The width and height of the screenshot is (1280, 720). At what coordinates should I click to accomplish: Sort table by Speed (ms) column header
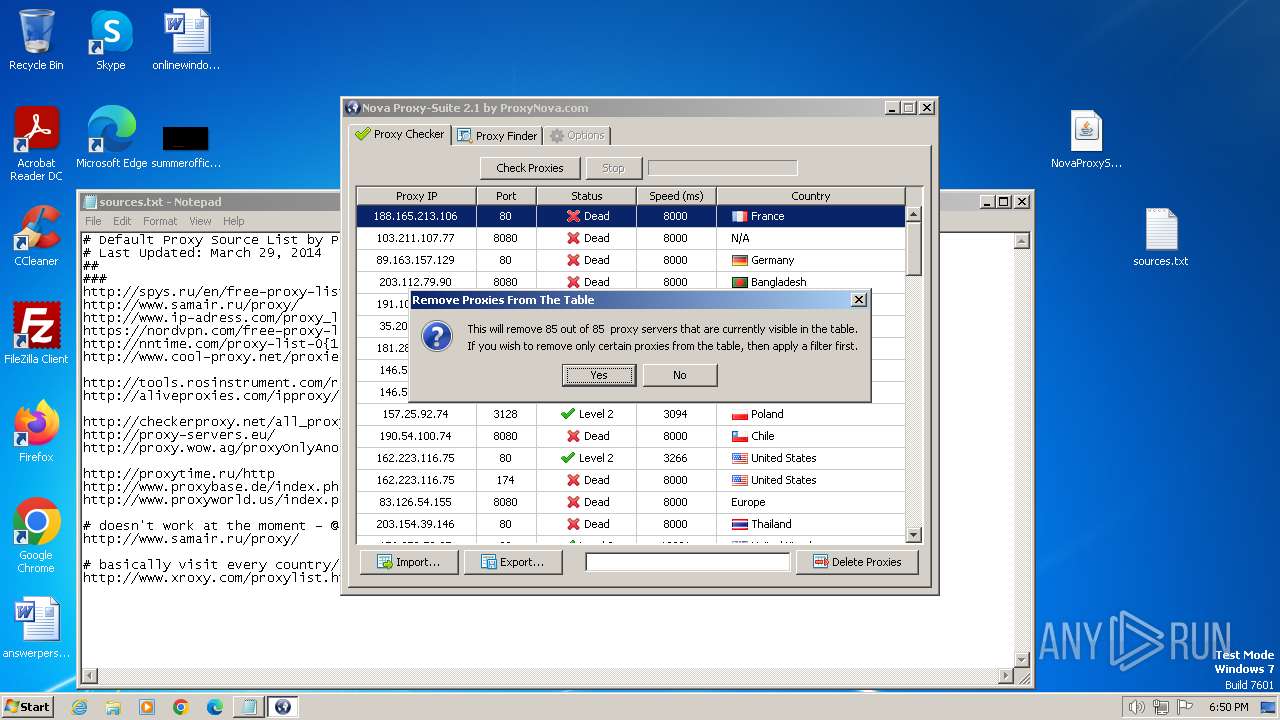tap(676, 196)
